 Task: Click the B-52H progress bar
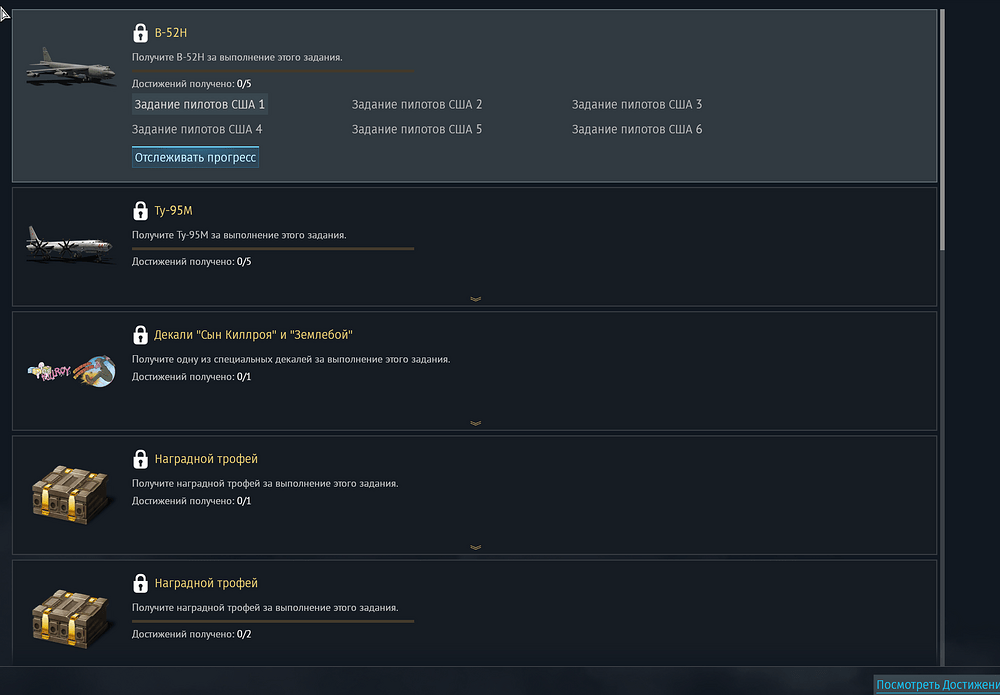point(273,71)
